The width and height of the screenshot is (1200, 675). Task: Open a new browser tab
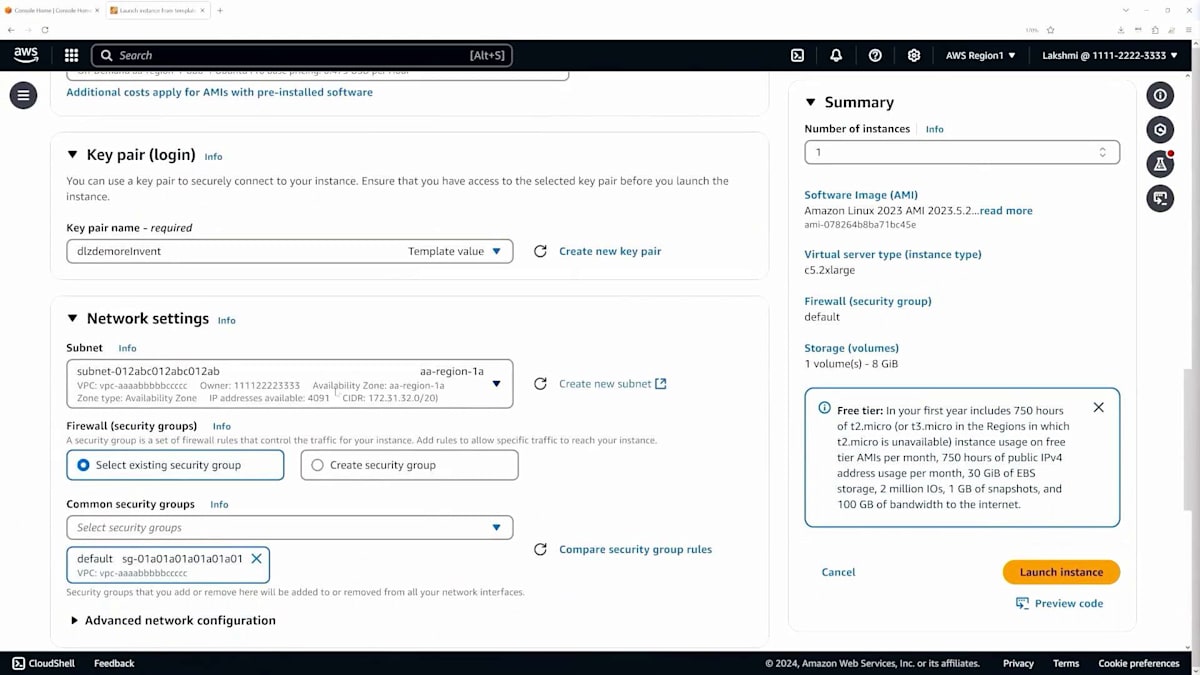click(220, 10)
